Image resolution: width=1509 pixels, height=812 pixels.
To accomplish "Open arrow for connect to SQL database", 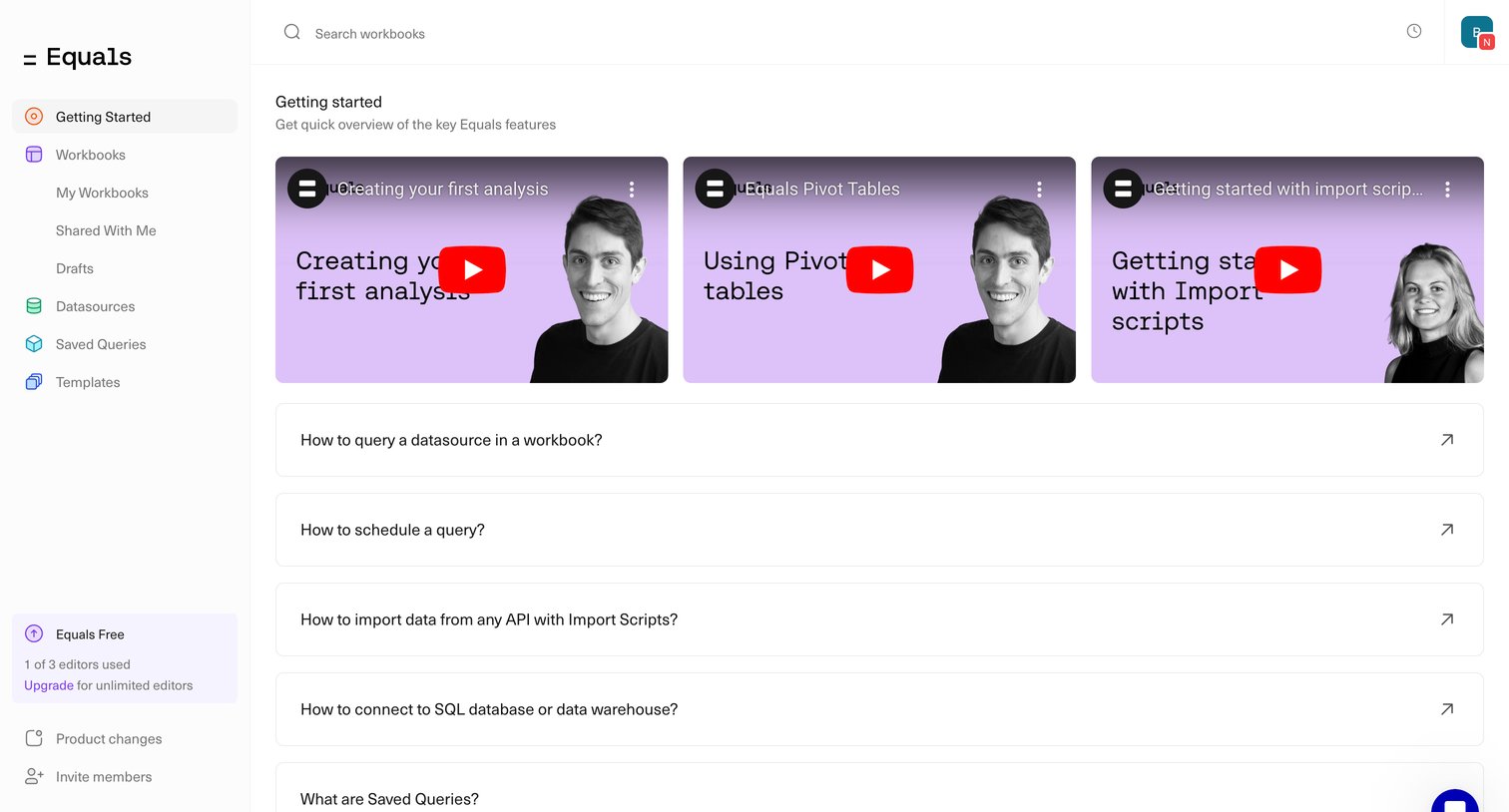I will coord(1447,709).
